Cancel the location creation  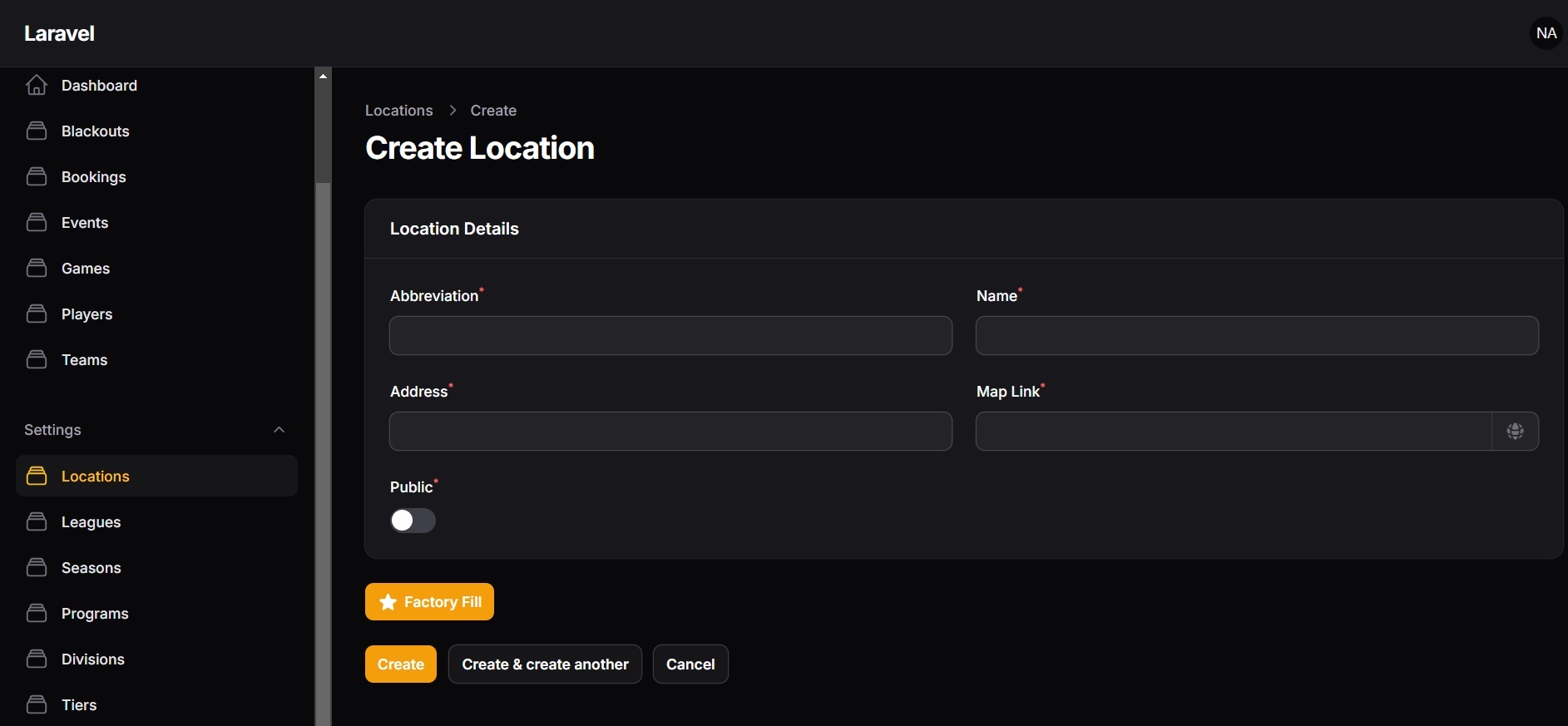click(x=690, y=664)
